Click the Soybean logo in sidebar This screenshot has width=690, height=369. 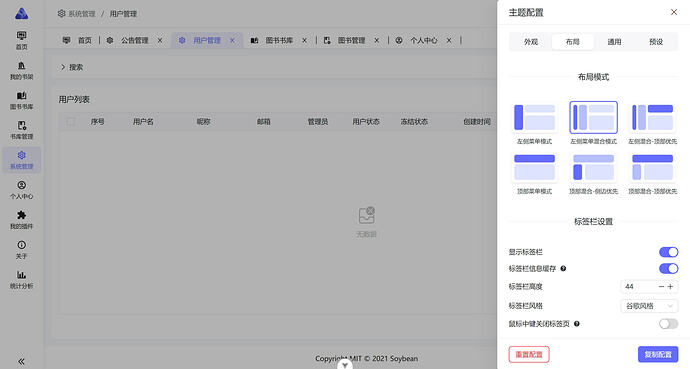[x=22, y=13]
